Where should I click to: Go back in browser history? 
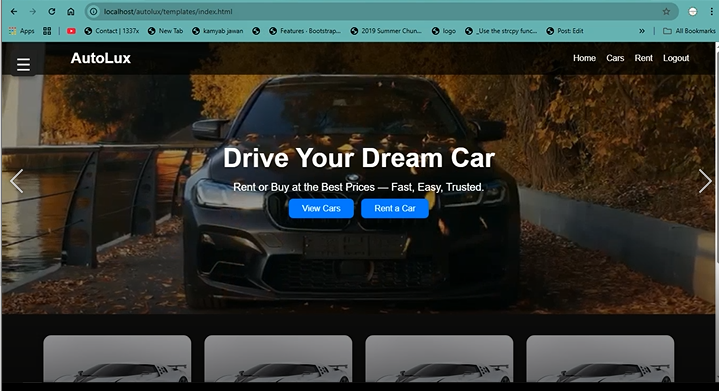click(14, 11)
